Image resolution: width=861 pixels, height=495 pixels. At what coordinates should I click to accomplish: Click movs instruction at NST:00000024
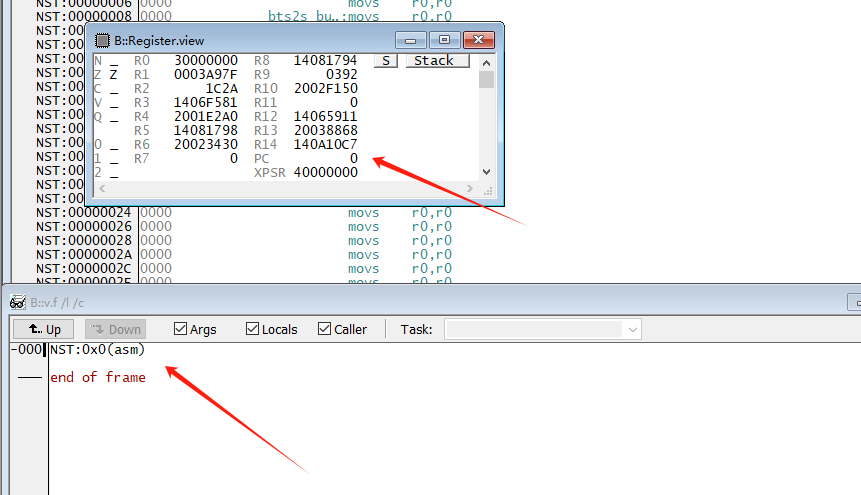tap(364, 213)
